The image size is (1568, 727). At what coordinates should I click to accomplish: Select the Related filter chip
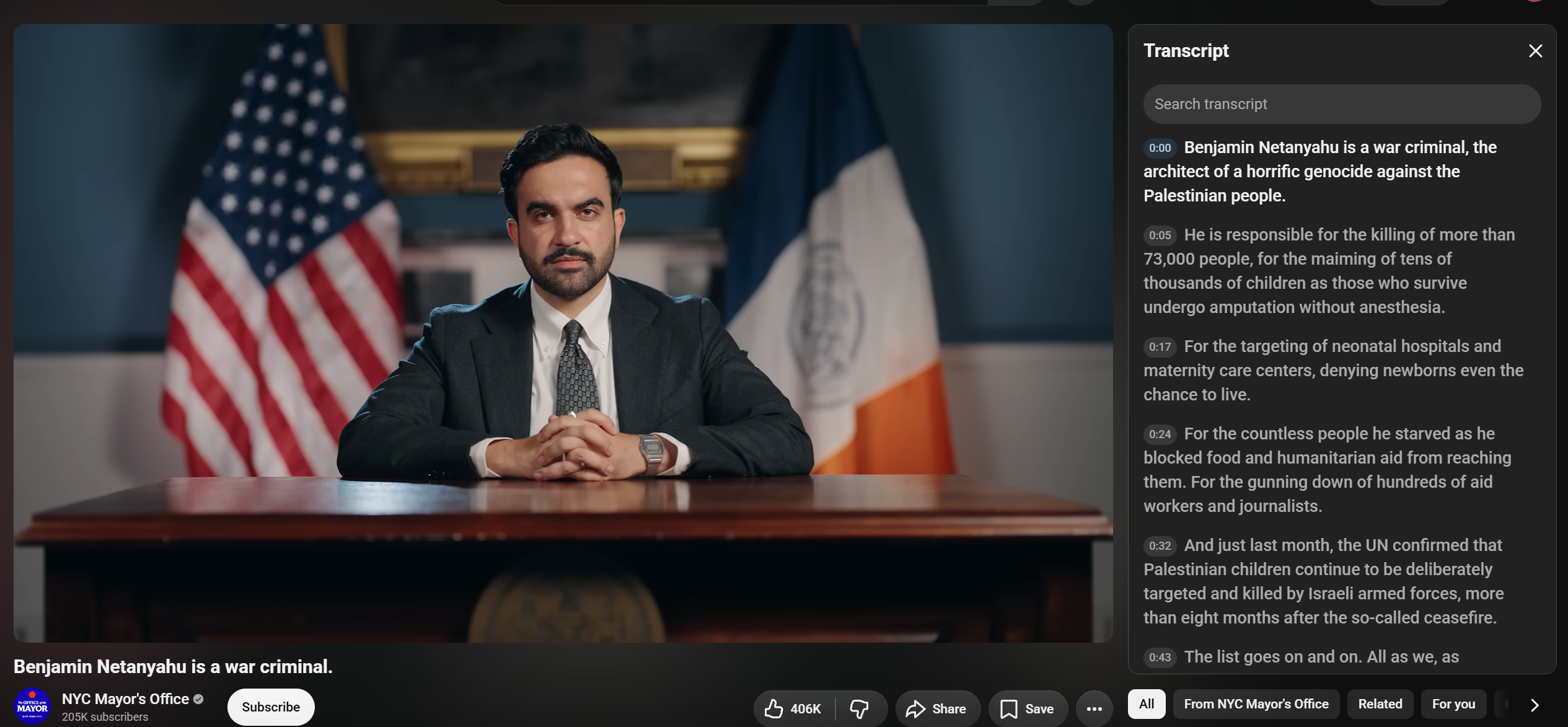[1380, 704]
